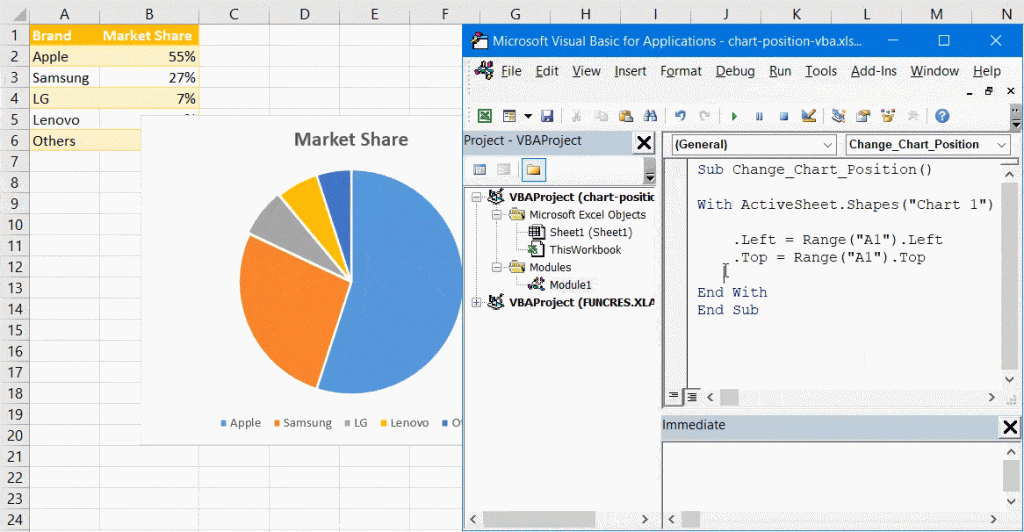Toggle Design Mode icon in the toolbar
Viewport: 1024px width, 532px height.
pyautogui.click(x=808, y=116)
